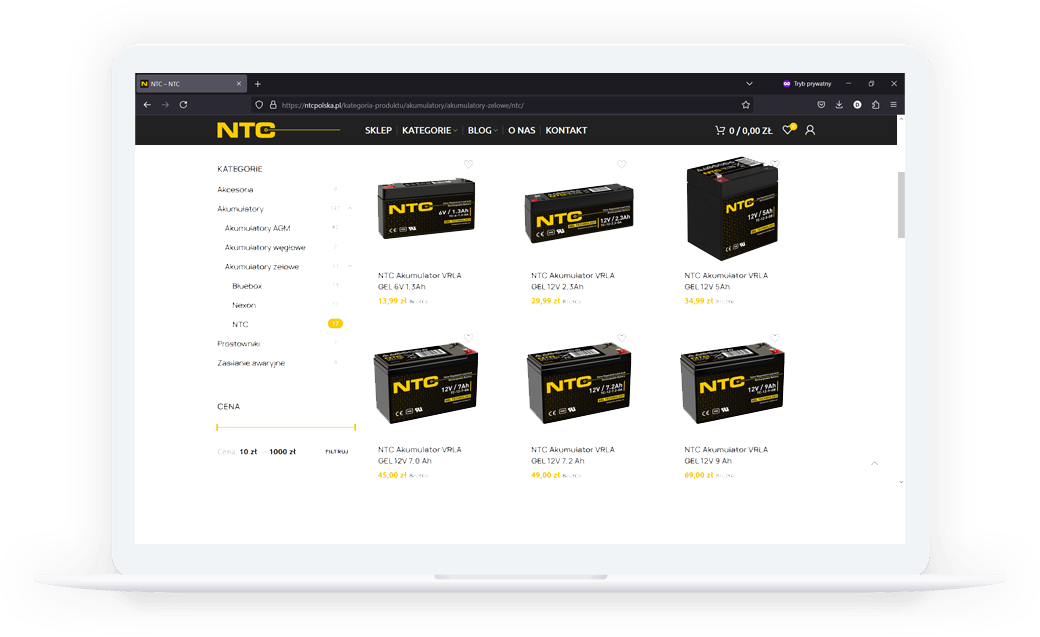This screenshot has width=1040, height=637.
Task: Open the Pocket save icon
Action: pos(821,105)
